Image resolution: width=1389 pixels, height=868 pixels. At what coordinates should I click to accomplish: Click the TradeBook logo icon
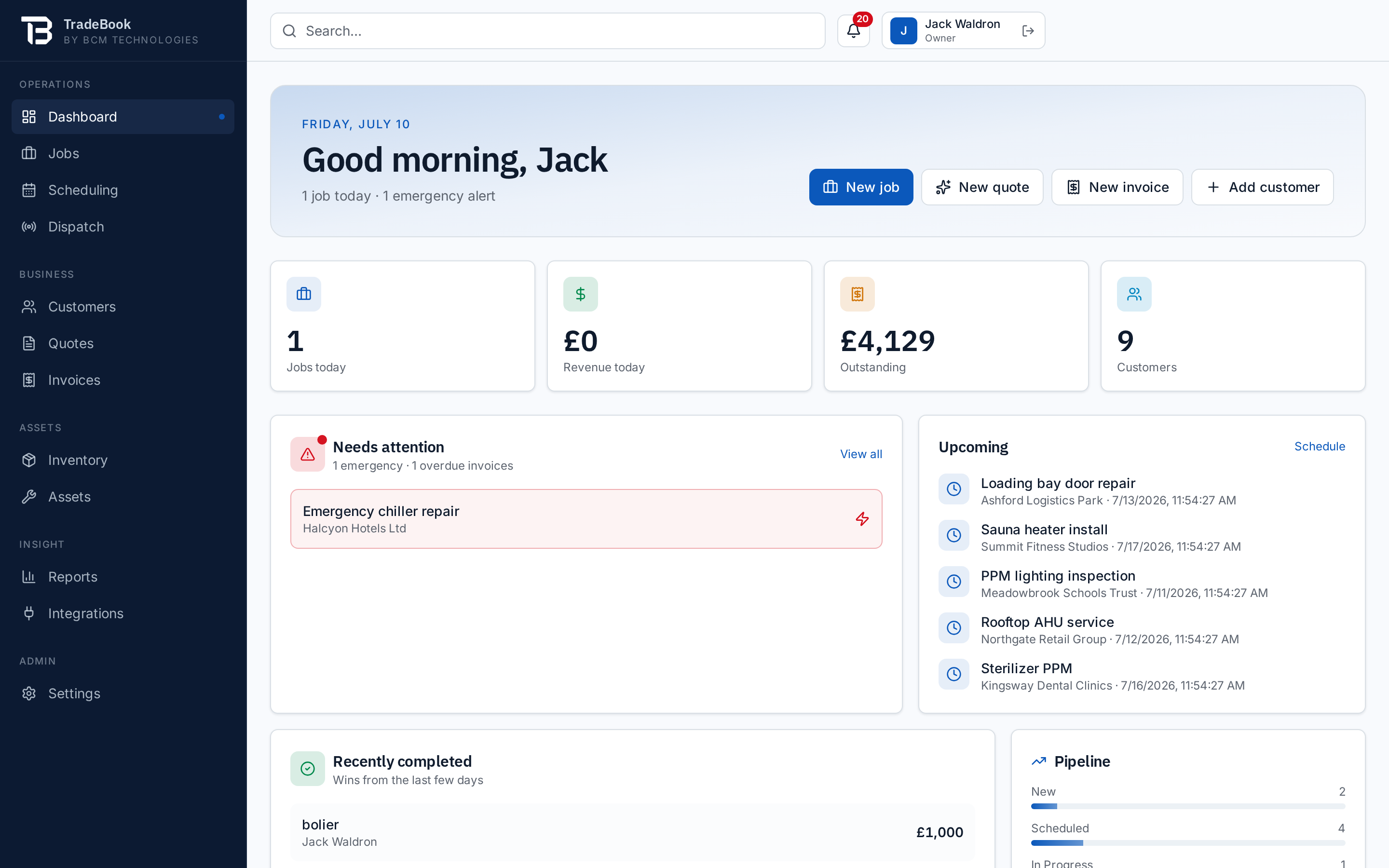click(x=37, y=30)
